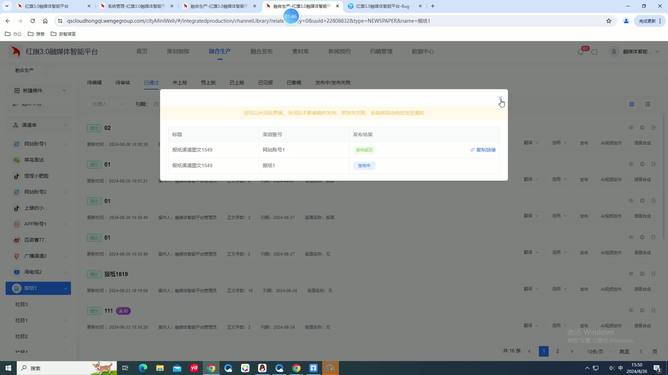Open the Mail app from the taskbar
This screenshot has width=668, height=375.
pos(177,368)
